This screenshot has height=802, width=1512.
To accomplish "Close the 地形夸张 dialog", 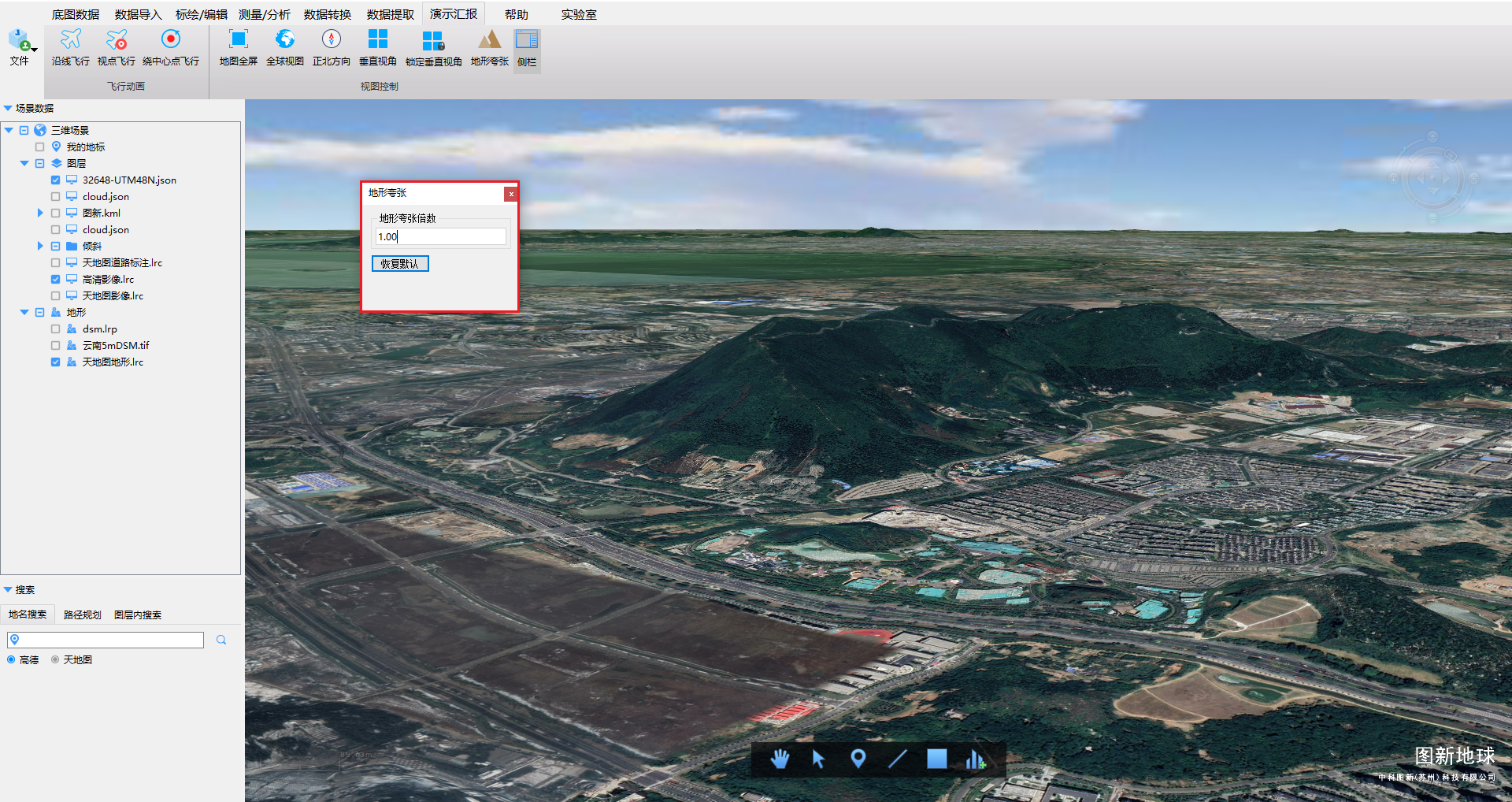I will pos(511,194).
